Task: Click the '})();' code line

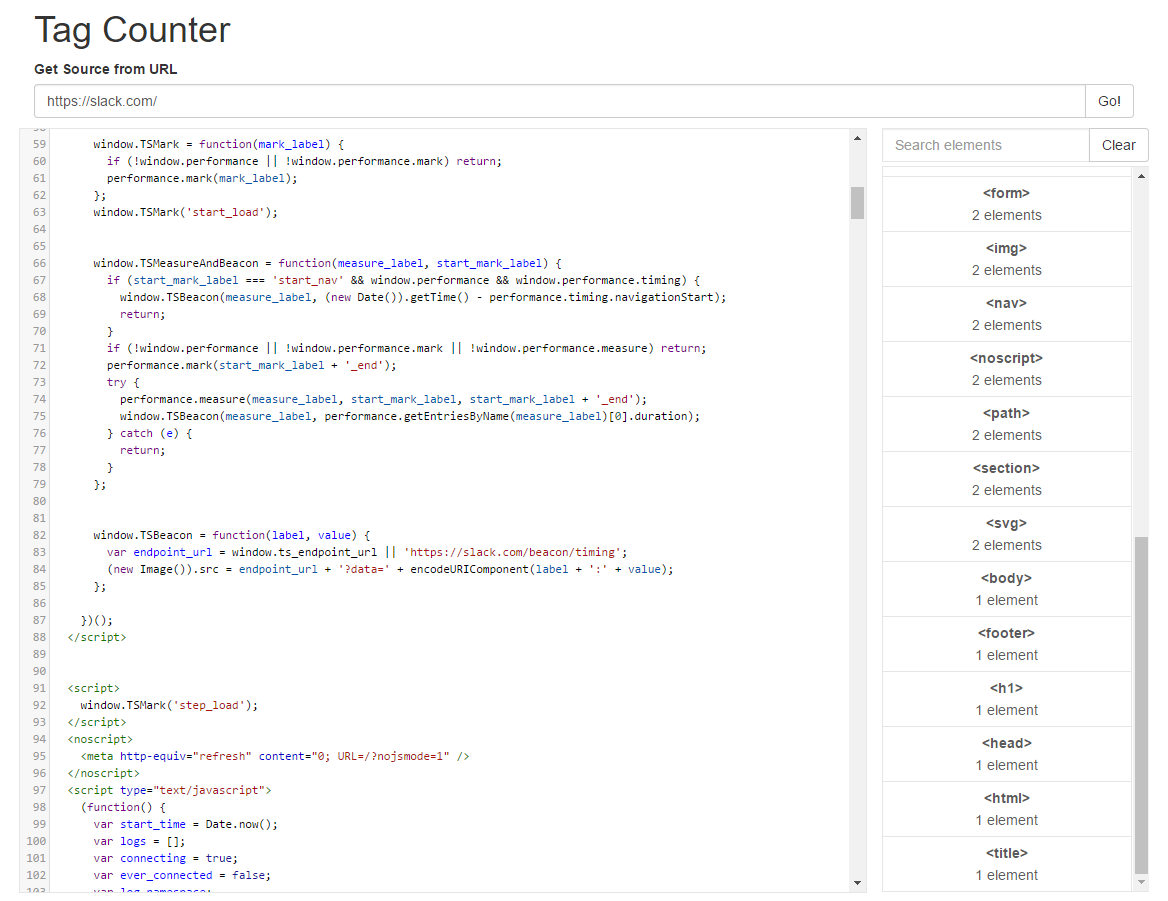Action: (x=97, y=620)
